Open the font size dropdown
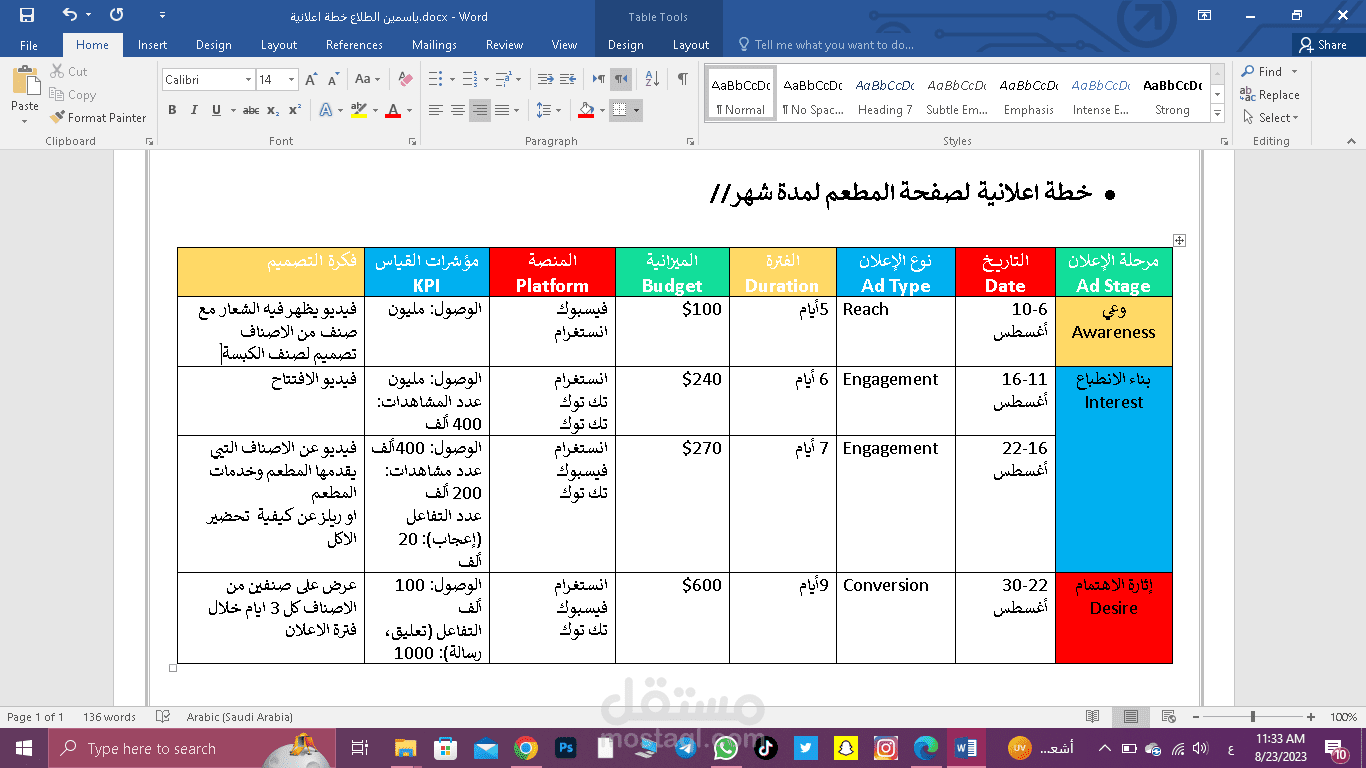This screenshot has width=1366, height=768. click(x=291, y=79)
